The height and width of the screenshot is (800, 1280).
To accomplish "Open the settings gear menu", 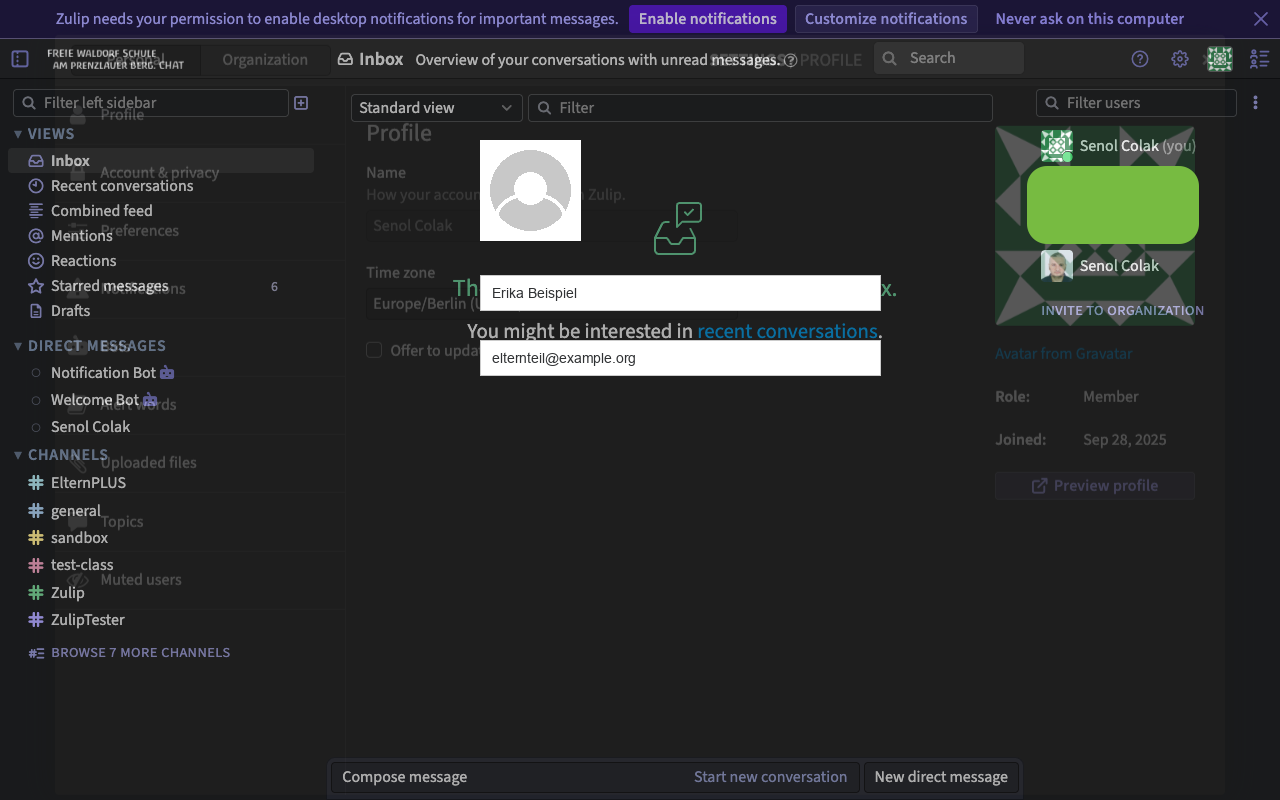I will pos(1180,59).
